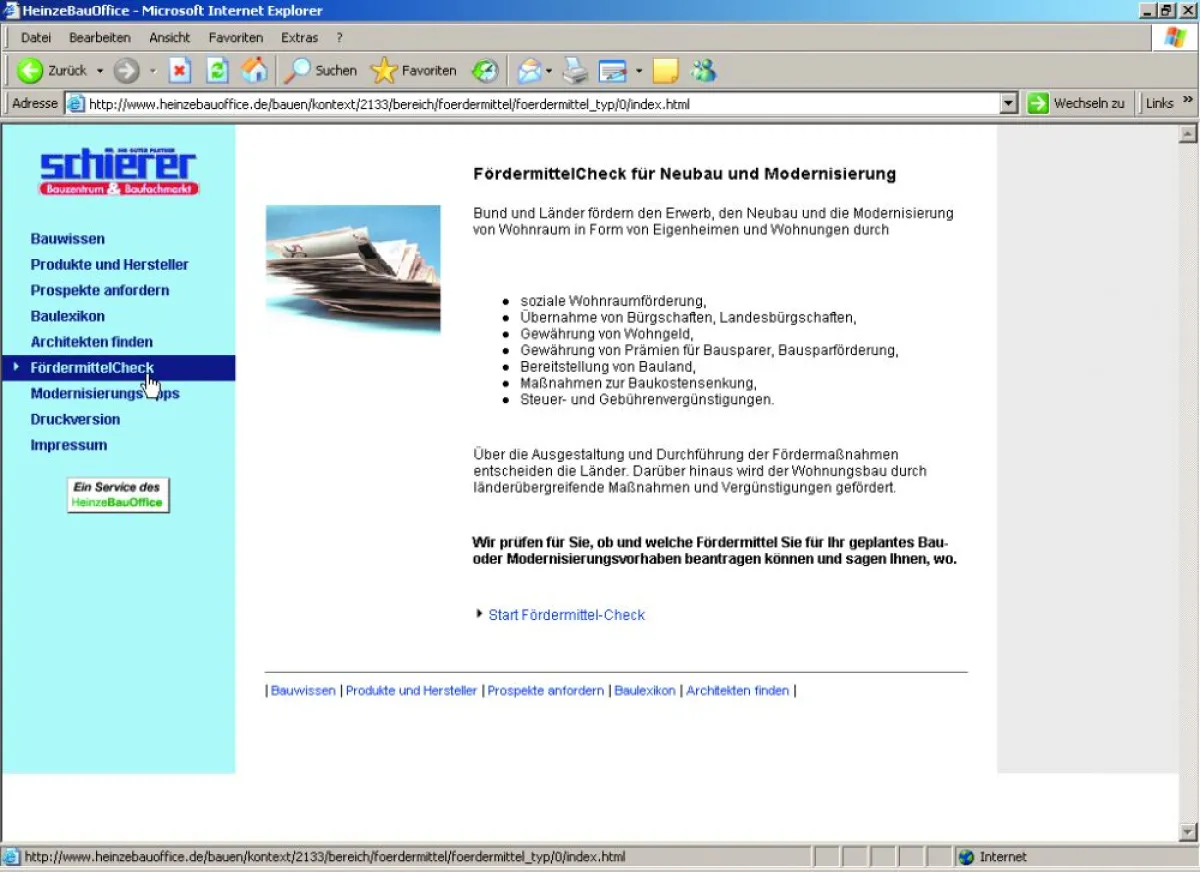Show browsing history via the clock icon
The height and width of the screenshot is (872, 1200).
click(485, 71)
